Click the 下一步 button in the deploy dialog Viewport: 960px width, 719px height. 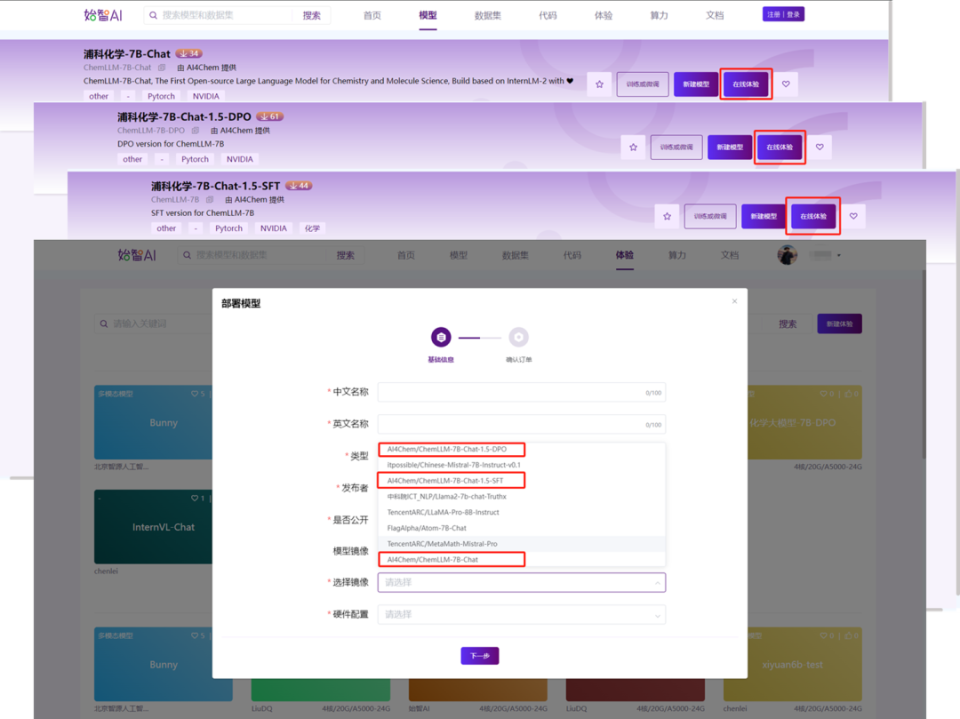478,655
